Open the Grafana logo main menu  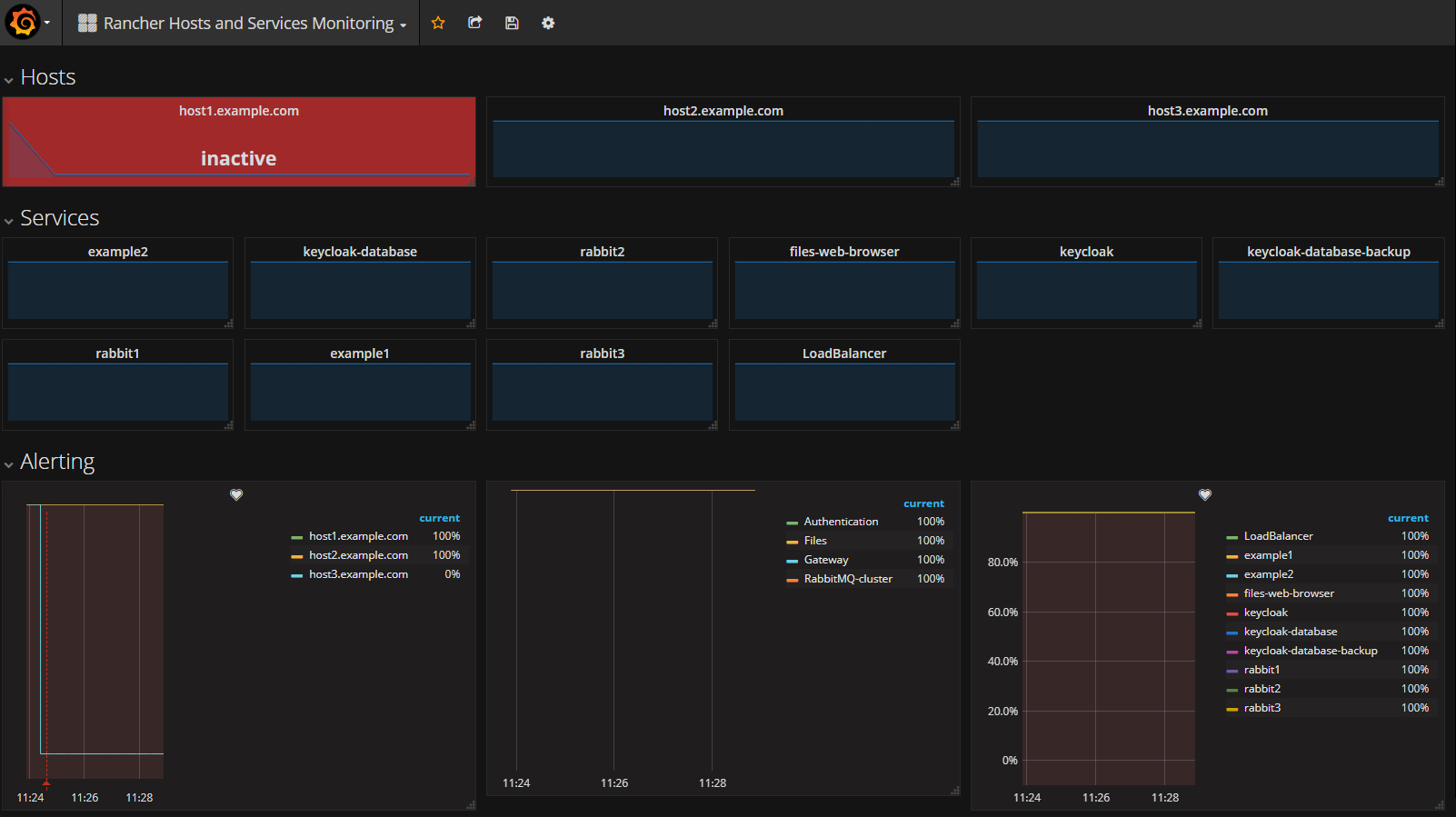(25, 23)
